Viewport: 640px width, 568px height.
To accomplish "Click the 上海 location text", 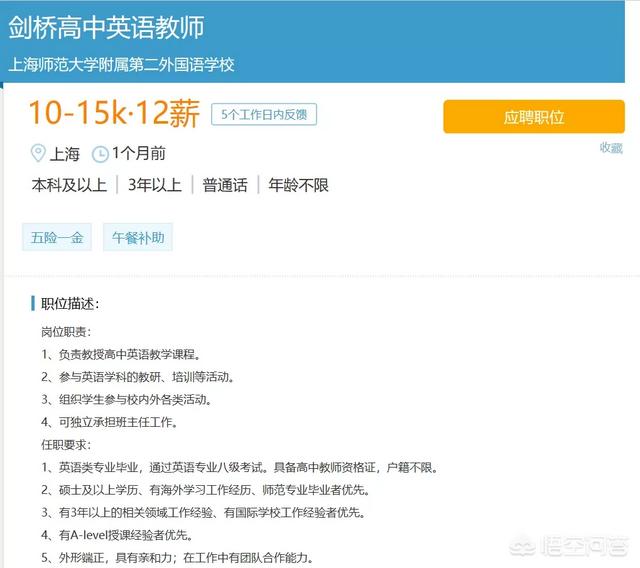I will tap(64, 154).
